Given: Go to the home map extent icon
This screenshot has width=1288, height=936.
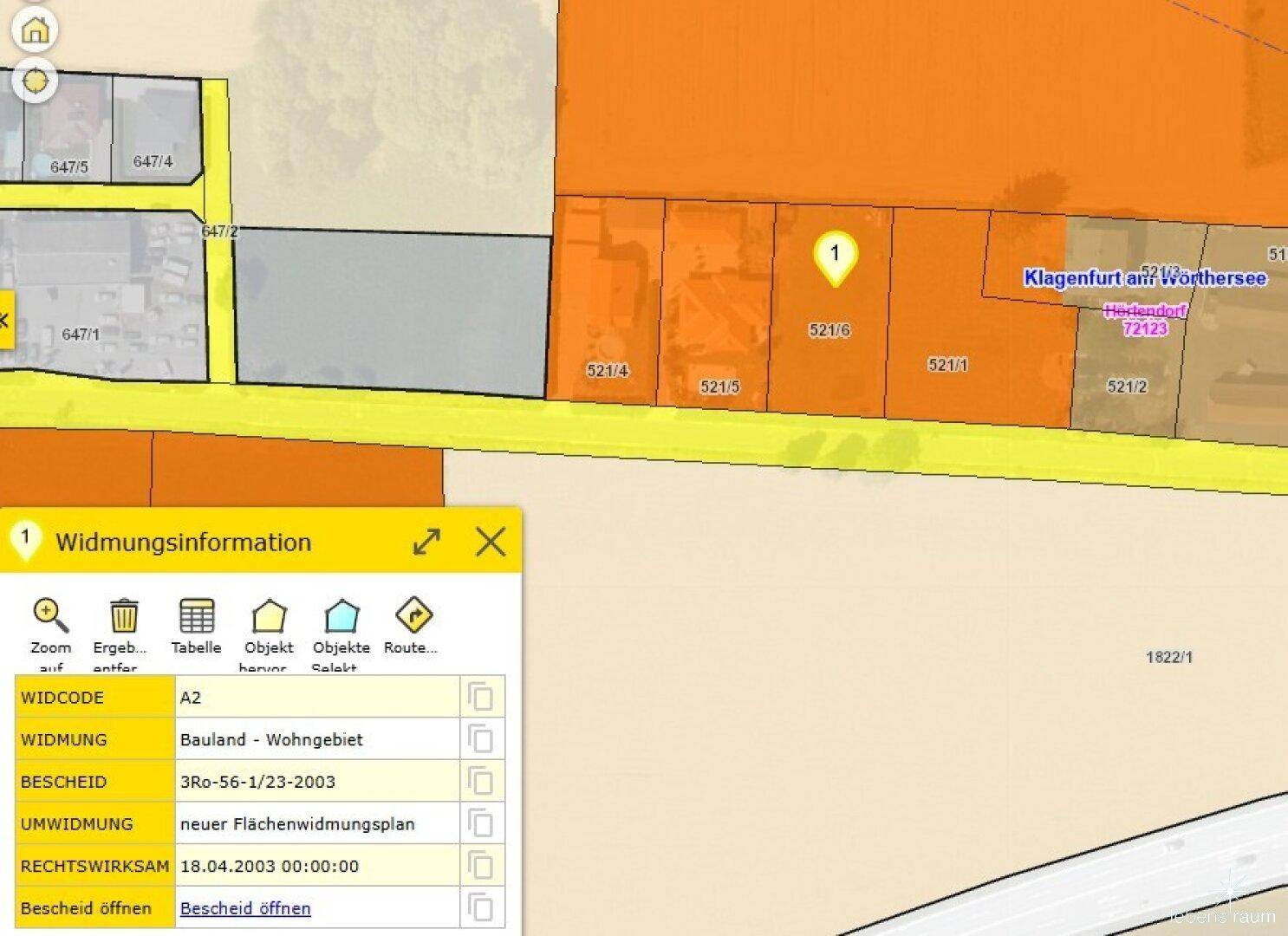Looking at the screenshot, I should (35, 29).
